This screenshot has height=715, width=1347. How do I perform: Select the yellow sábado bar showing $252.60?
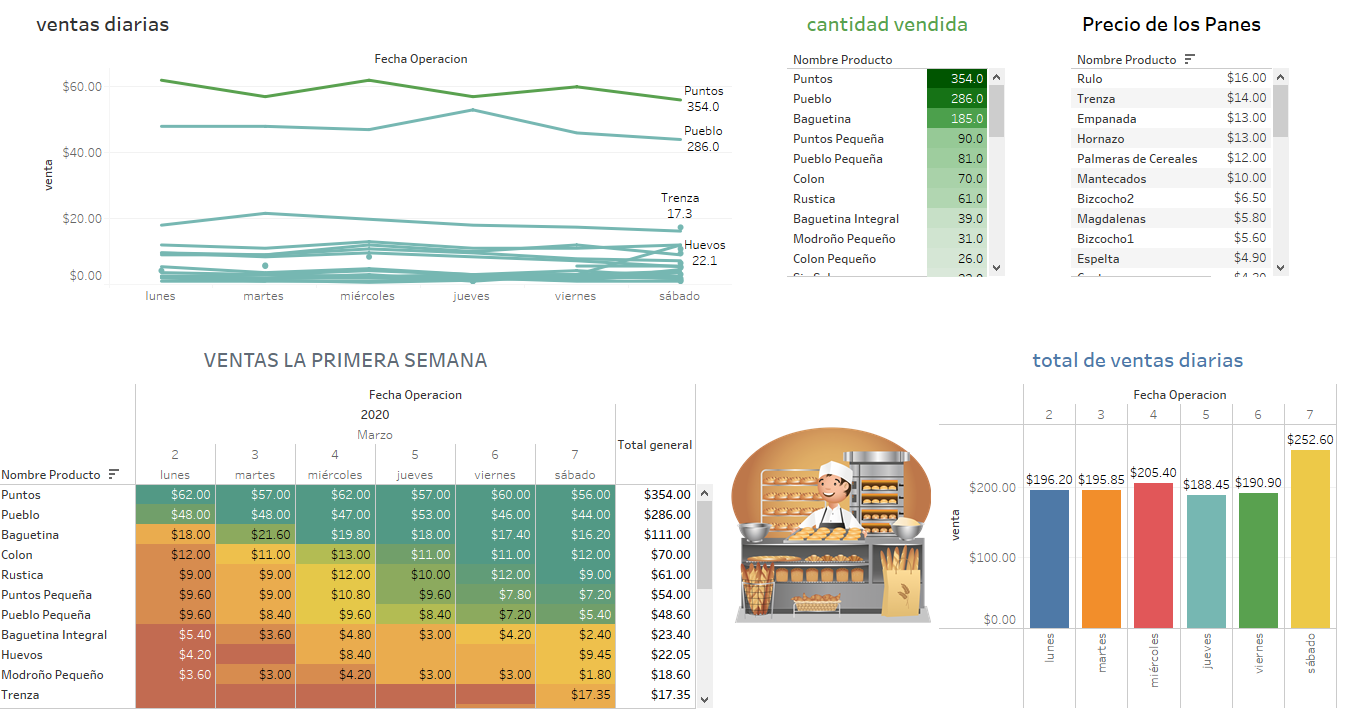coord(1310,538)
